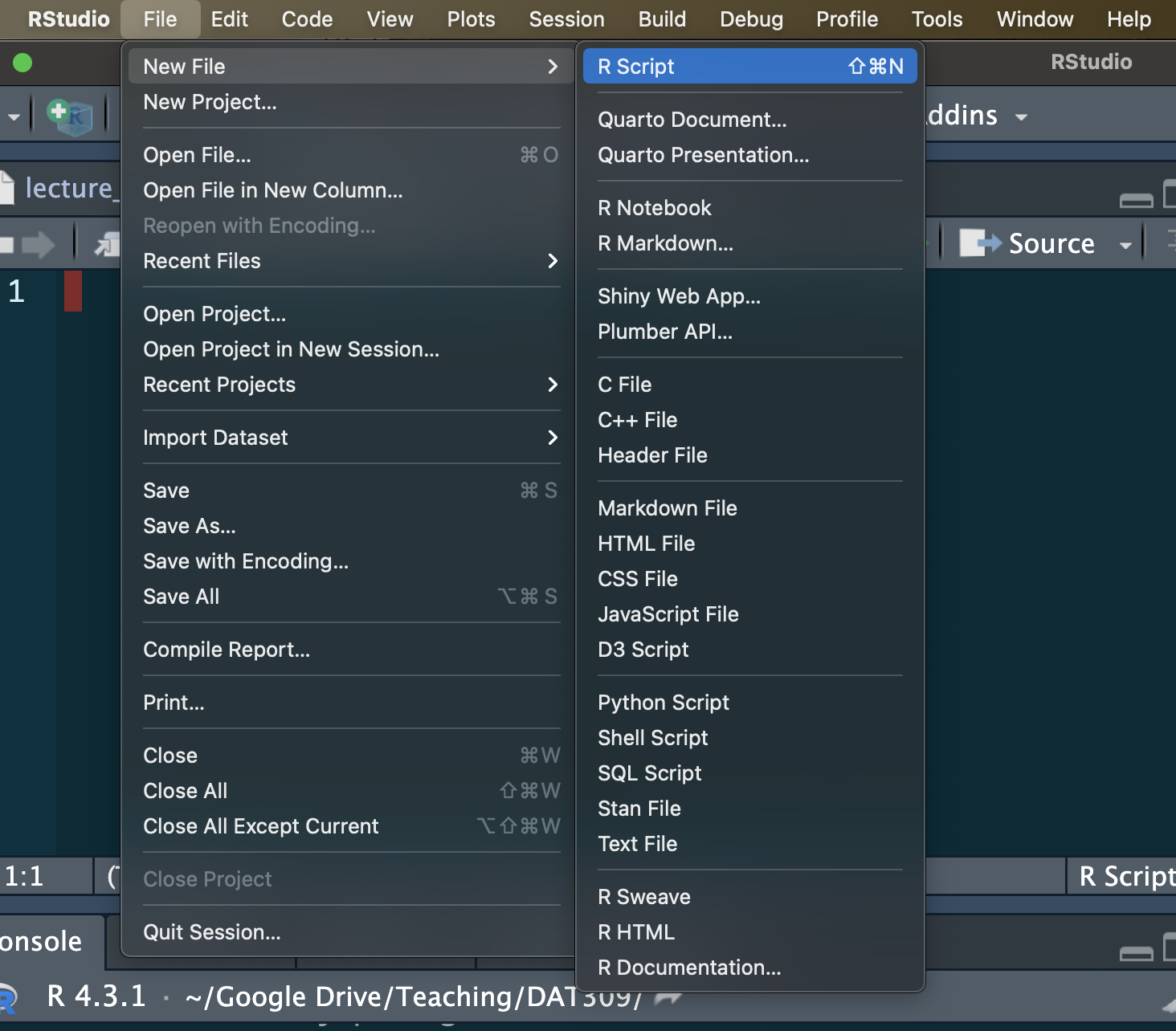
Task: Click Open File… menu item
Action: (351, 154)
